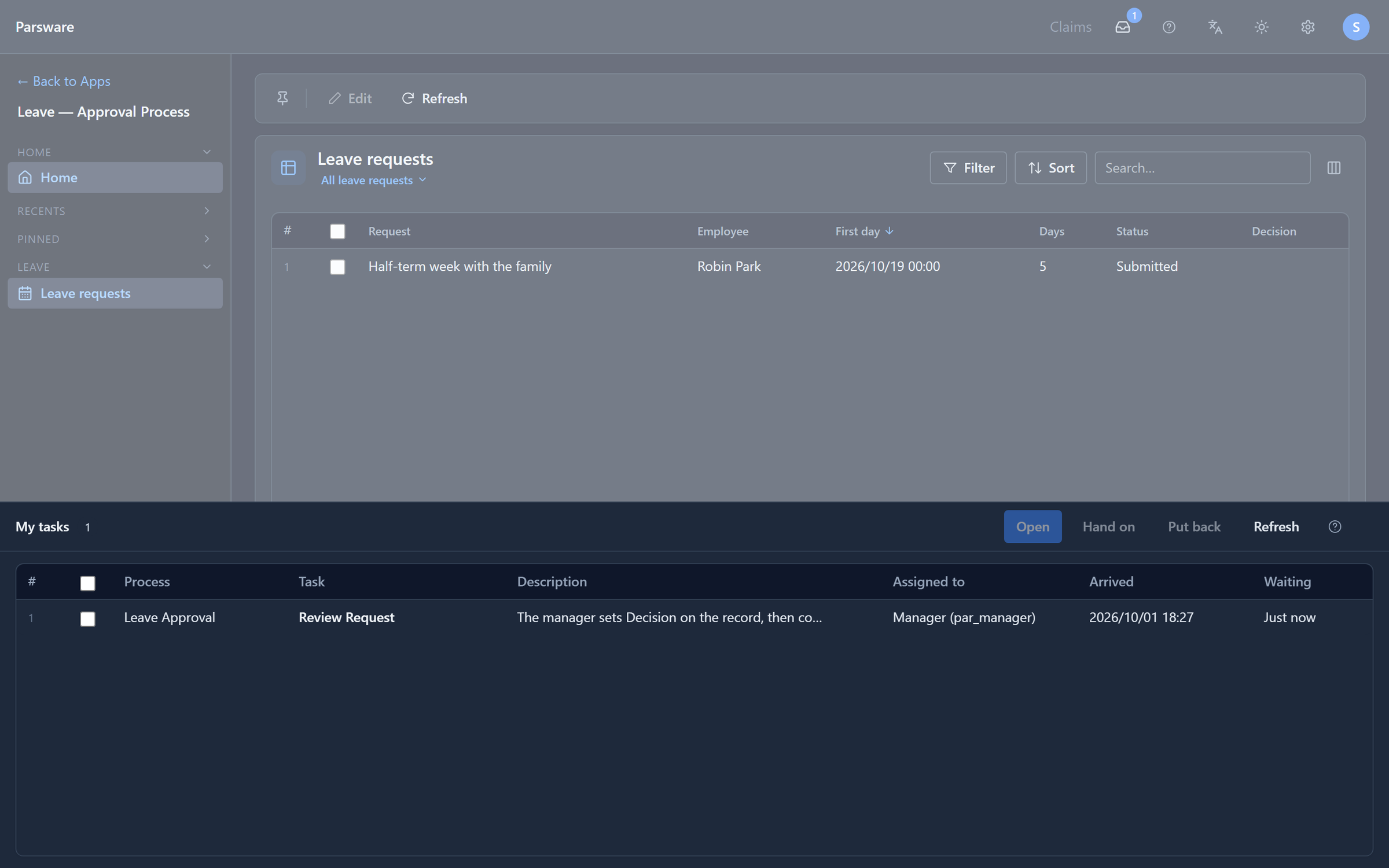The height and width of the screenshot is (868, 1389).
Task: Refresh the leave requests toolbar button
Action: pos(434,98)
